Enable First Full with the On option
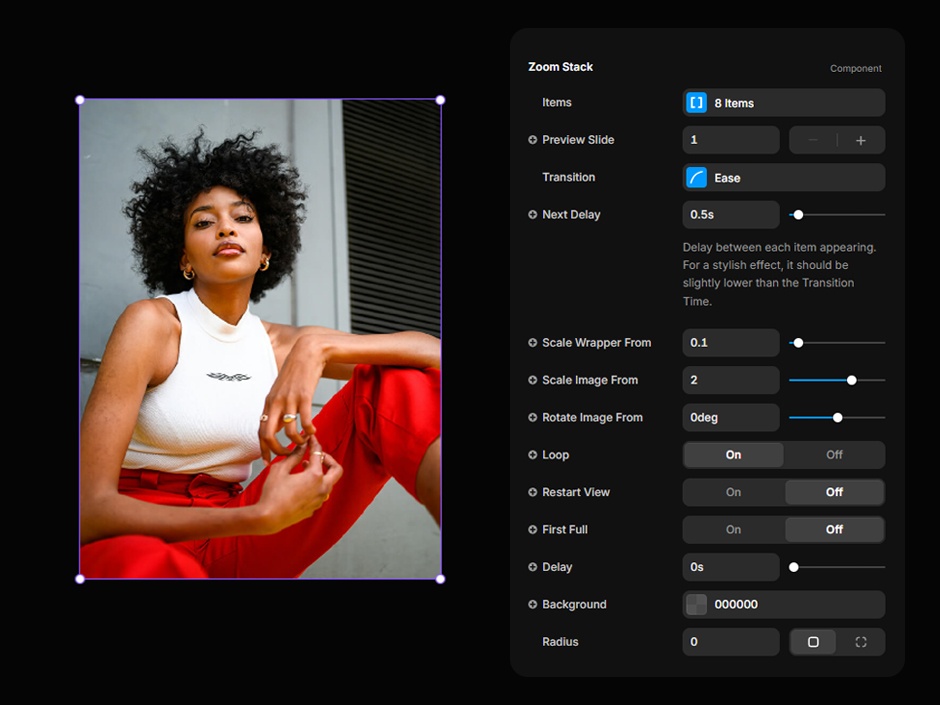This screenshot has width=940, height=705. pos(733,530)
